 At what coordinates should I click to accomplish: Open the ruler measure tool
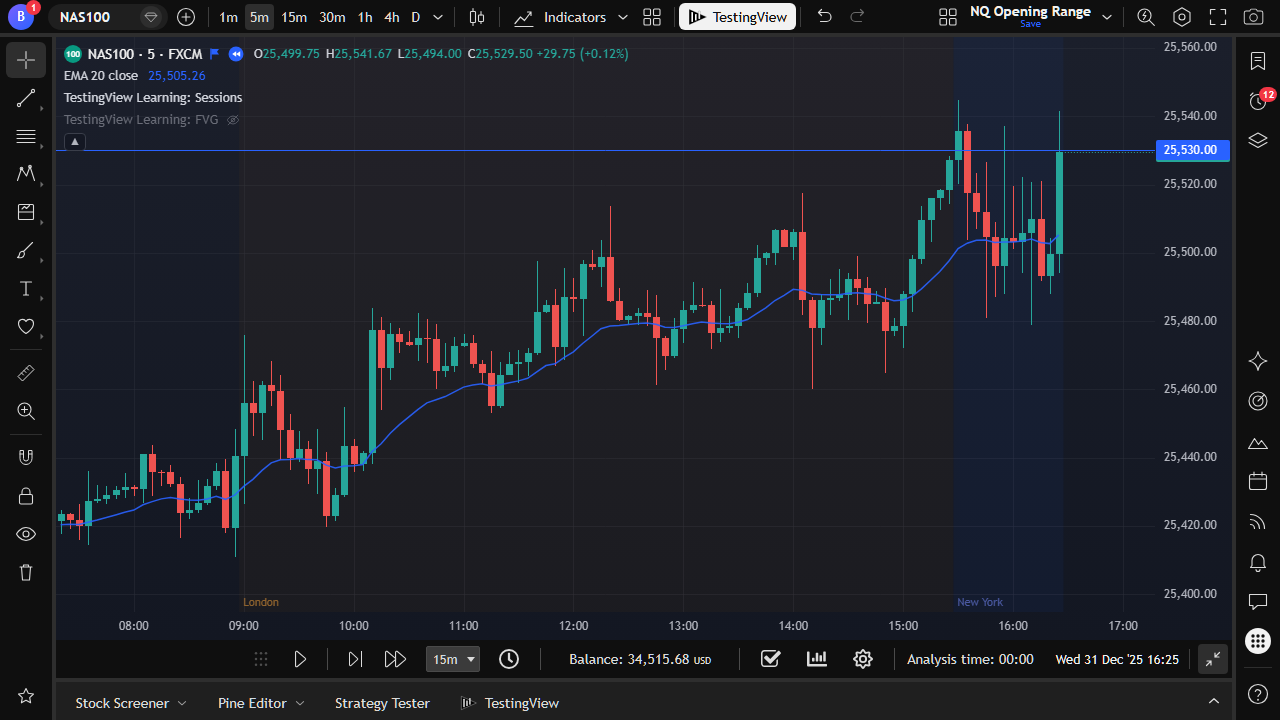(26, 373)
